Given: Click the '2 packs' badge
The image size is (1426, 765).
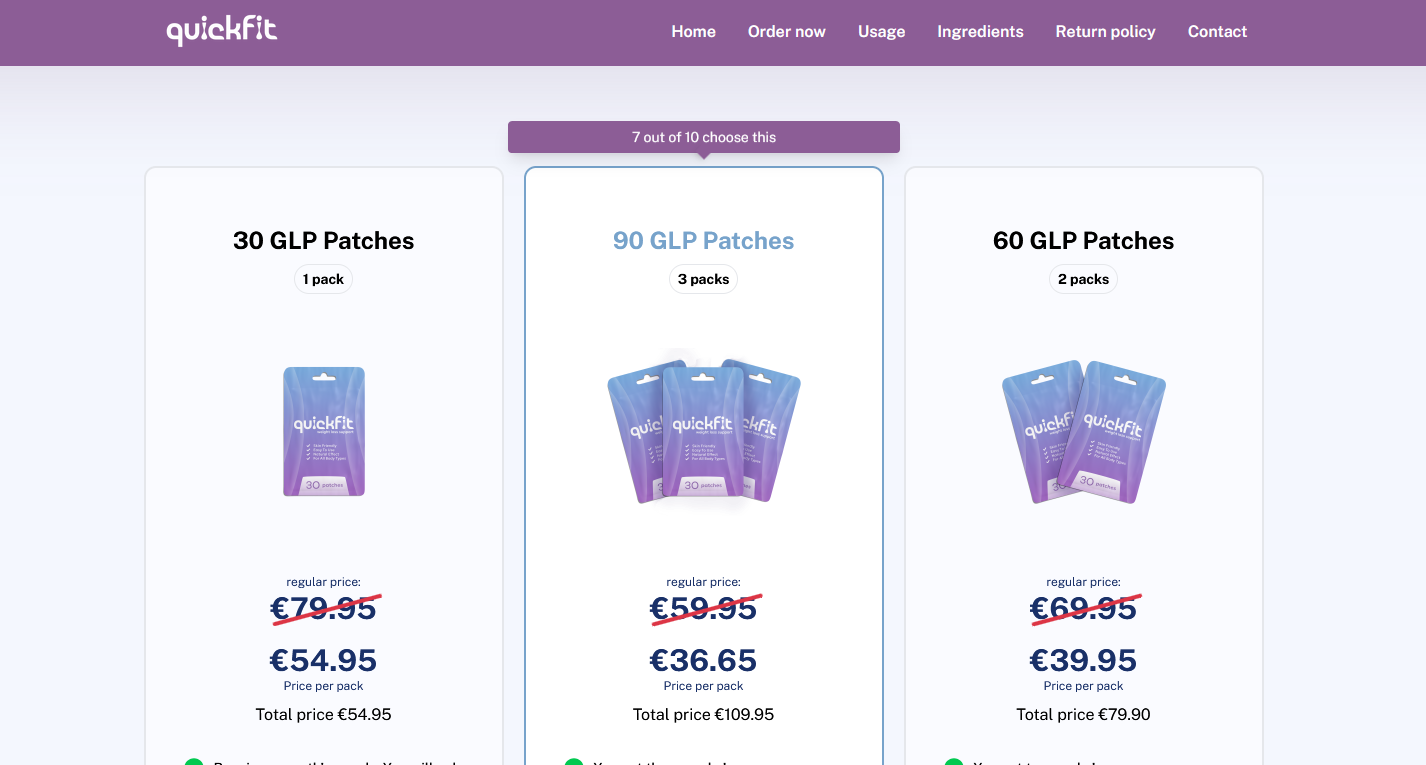Looking at the screenshot, I should tap(1084, 279).
